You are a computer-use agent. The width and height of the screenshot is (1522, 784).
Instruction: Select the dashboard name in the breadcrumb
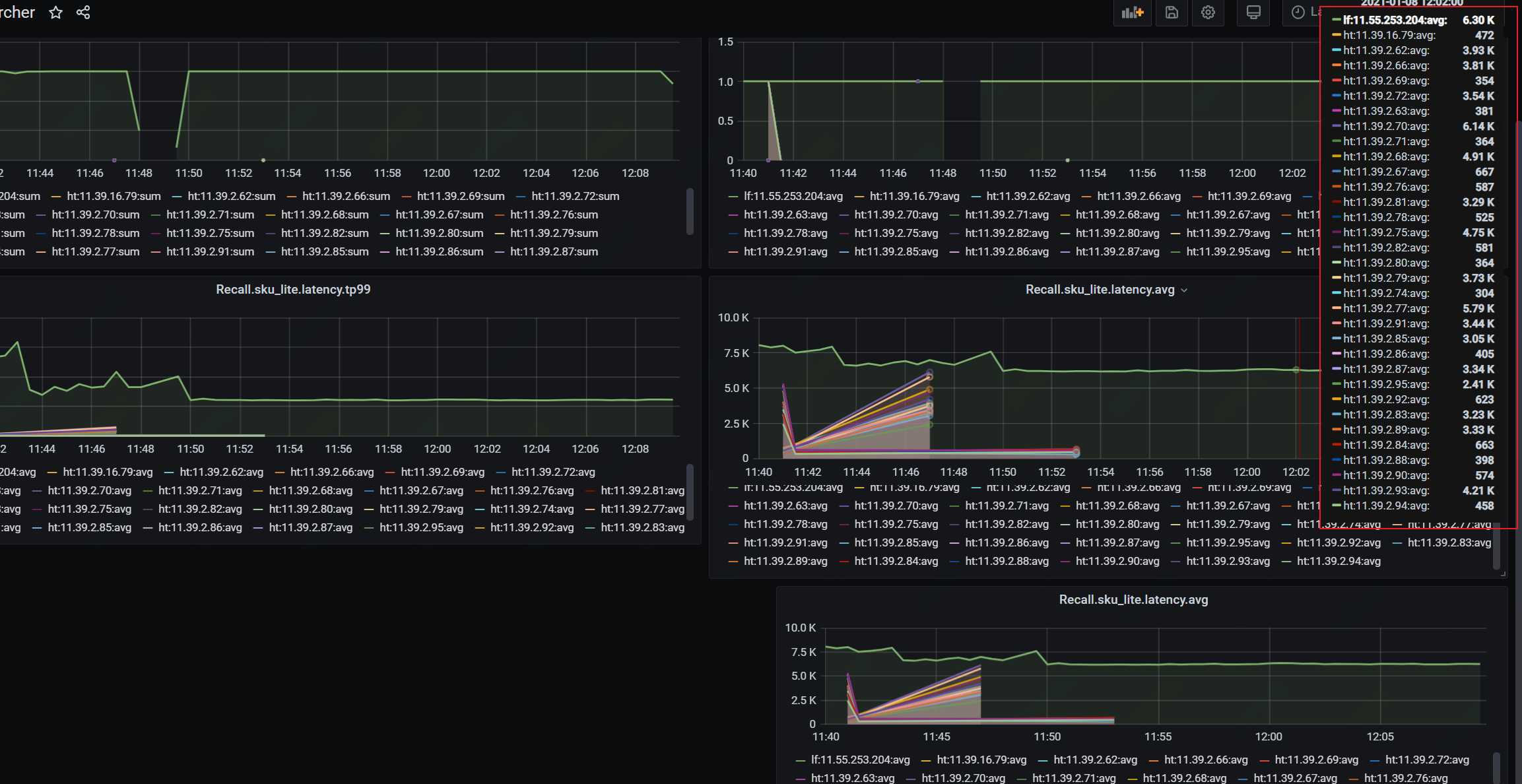[x=18, y=12]
